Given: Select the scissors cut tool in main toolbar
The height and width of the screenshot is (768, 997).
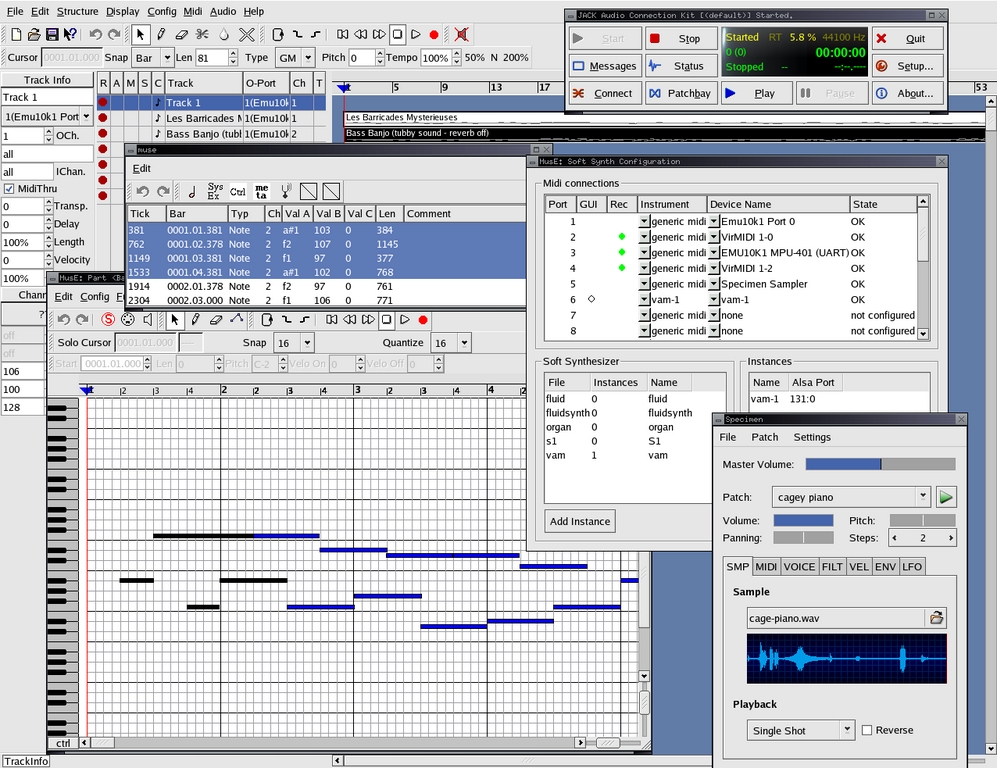Looking at the screenshot, I should (x=203, y=34).
